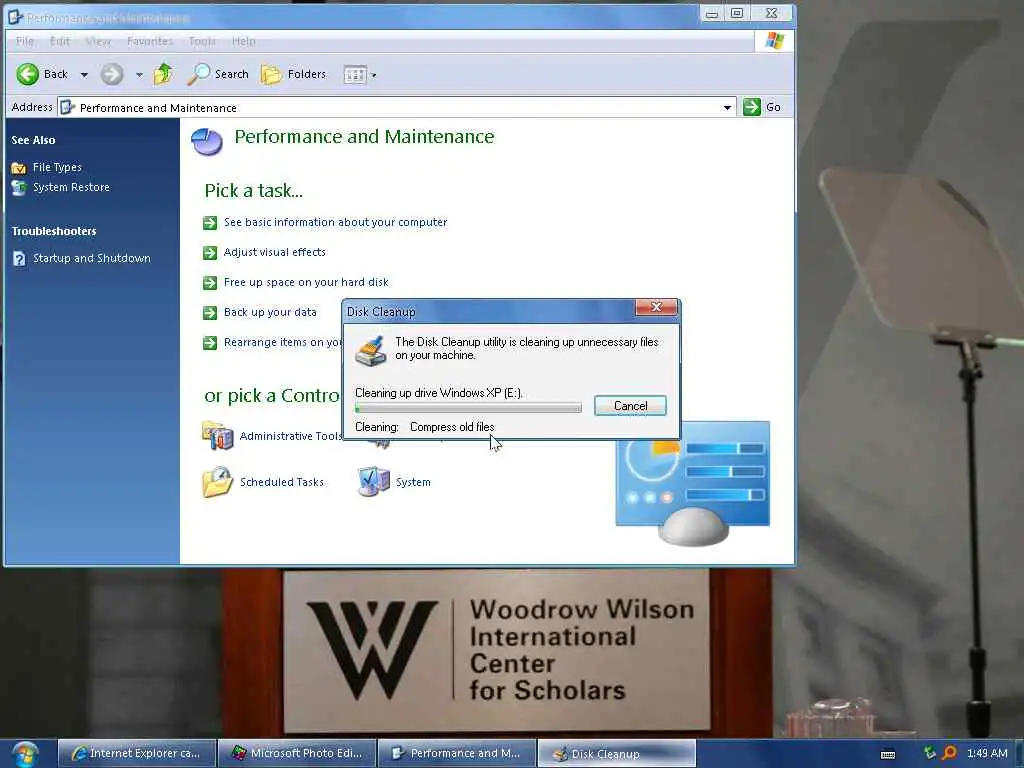Go up one folder level icon
Image resolution: width=1024 pixels, height=768 pixels.
tap(163, 74)
